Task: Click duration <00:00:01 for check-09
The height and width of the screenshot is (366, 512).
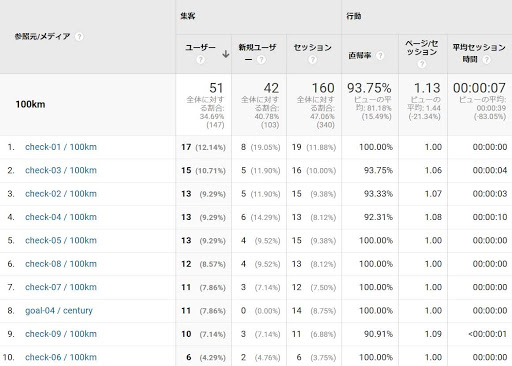Action: tap(488, 334)
